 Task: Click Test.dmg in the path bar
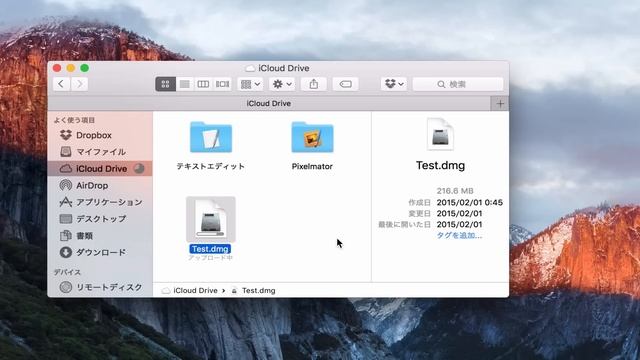click(x=254, y=291)
